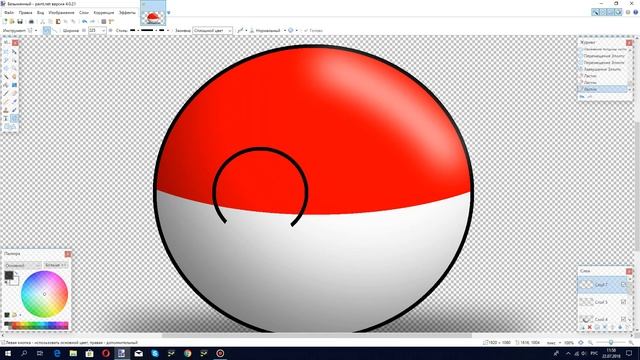Open the Коррекция menu

point(104,13)
